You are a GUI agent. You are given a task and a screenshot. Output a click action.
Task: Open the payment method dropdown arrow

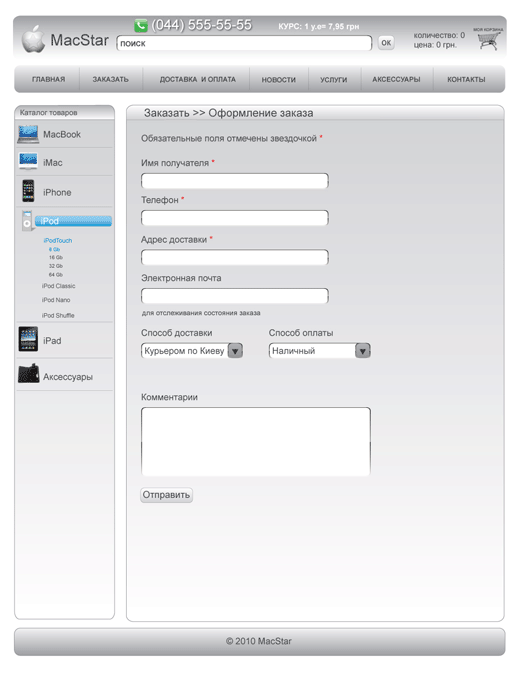(363, 351)
